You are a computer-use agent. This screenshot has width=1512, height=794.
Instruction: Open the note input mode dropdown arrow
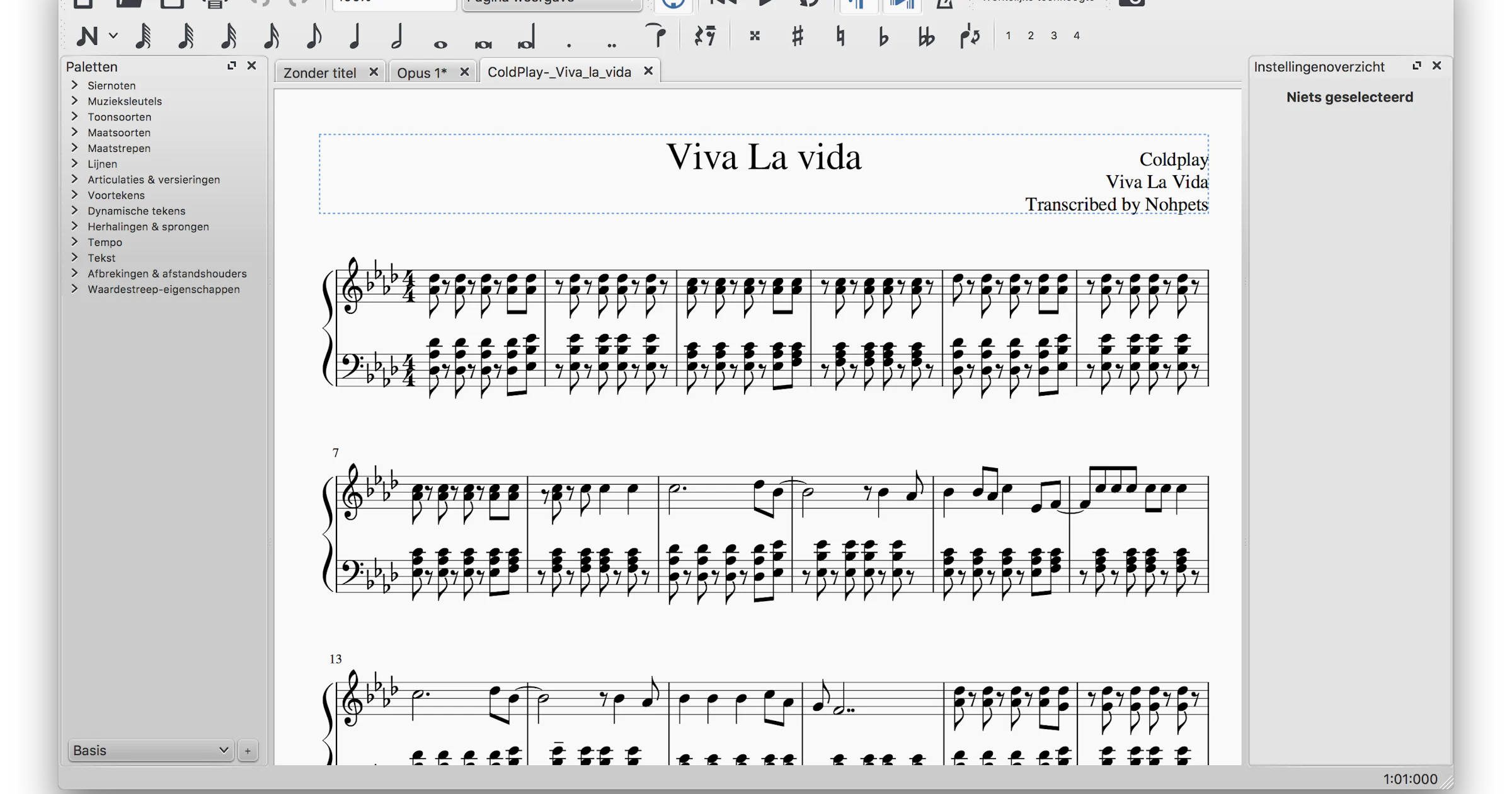tap(113, 36)
